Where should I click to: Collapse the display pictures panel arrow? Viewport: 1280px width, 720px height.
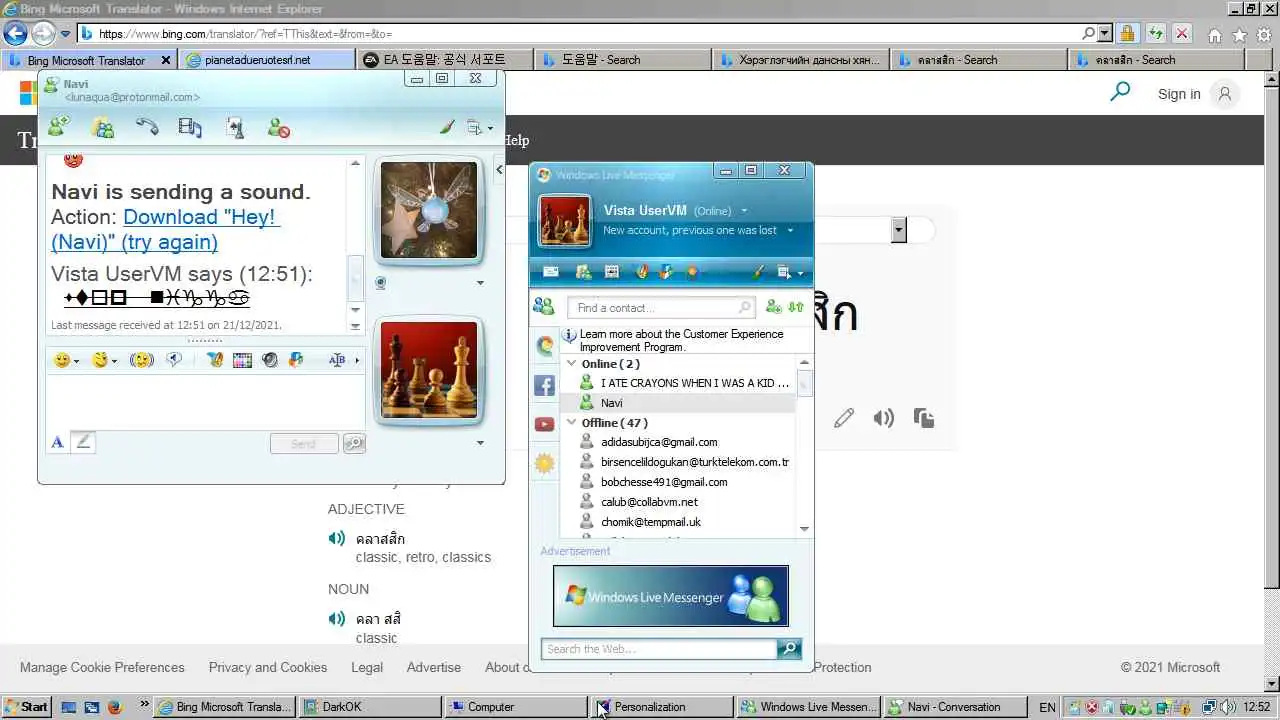point(499,170)
